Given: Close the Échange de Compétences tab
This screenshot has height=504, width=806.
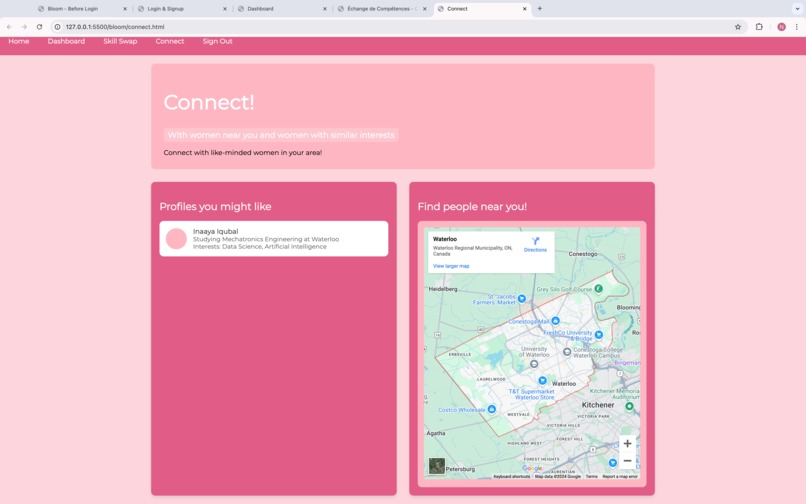Looking at the screenshot, I should click(425, 9).
